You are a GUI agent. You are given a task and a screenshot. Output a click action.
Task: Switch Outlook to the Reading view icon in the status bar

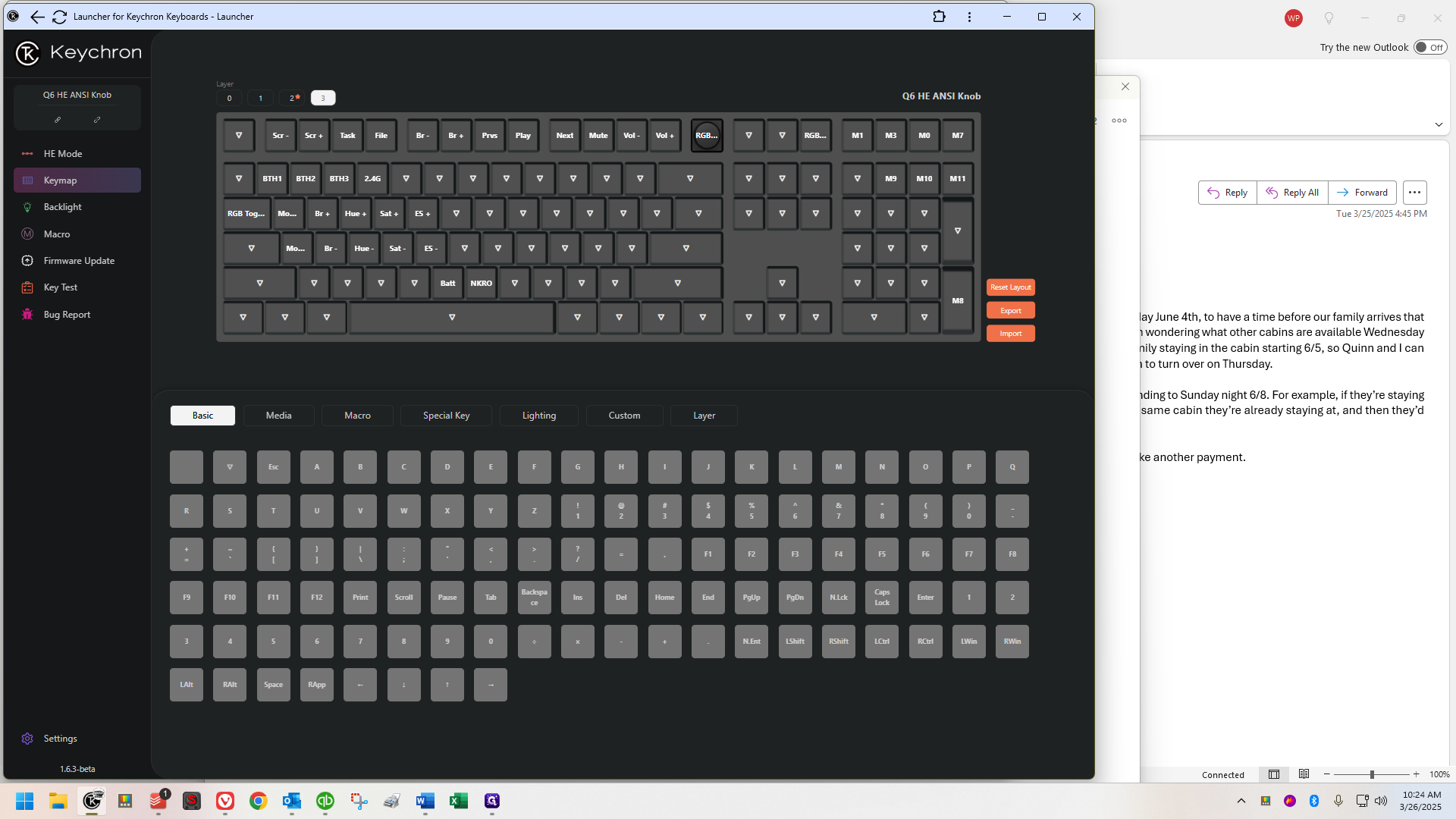1304,774
